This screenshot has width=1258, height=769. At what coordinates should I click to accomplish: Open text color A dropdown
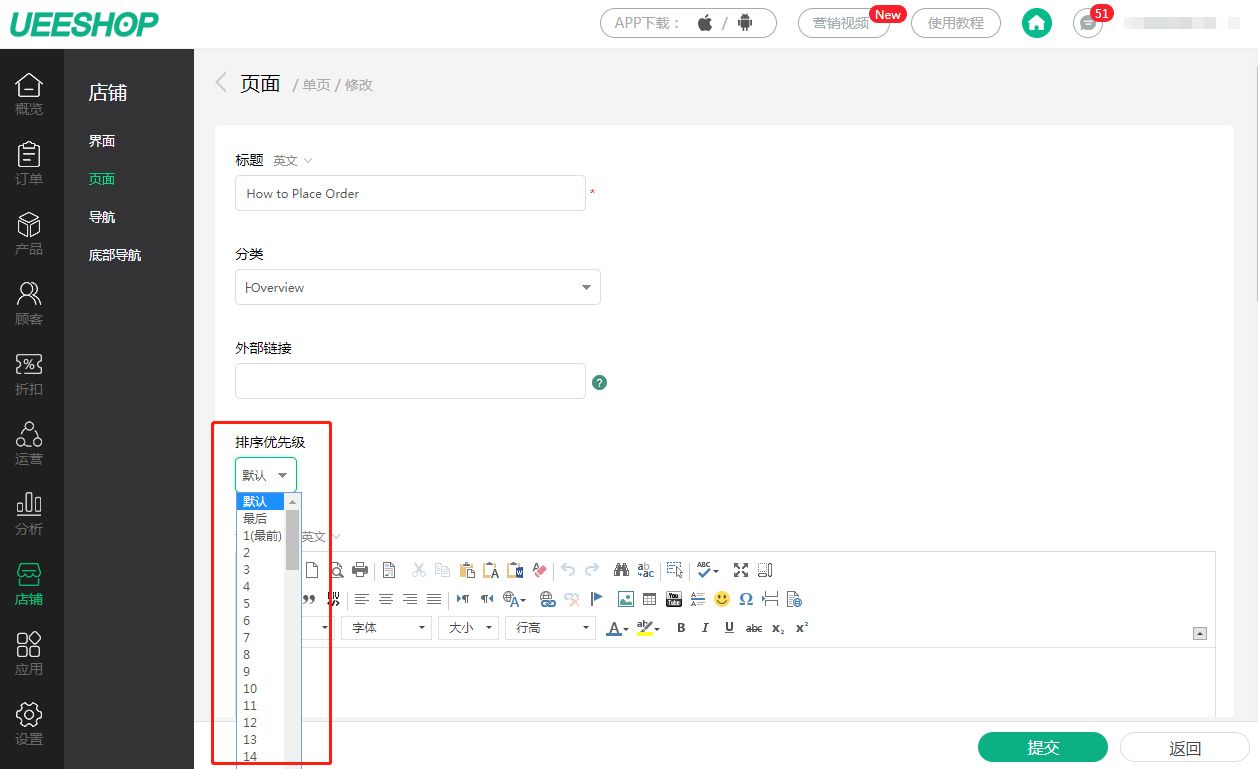point(617,628)
